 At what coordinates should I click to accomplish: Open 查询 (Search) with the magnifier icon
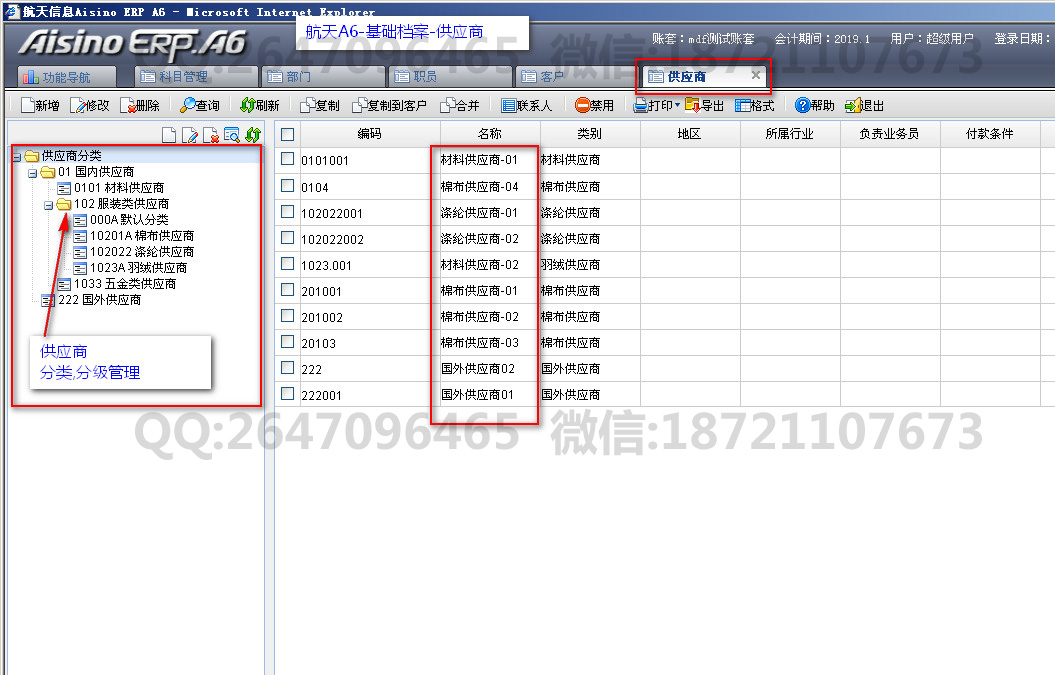click(187, 105)
